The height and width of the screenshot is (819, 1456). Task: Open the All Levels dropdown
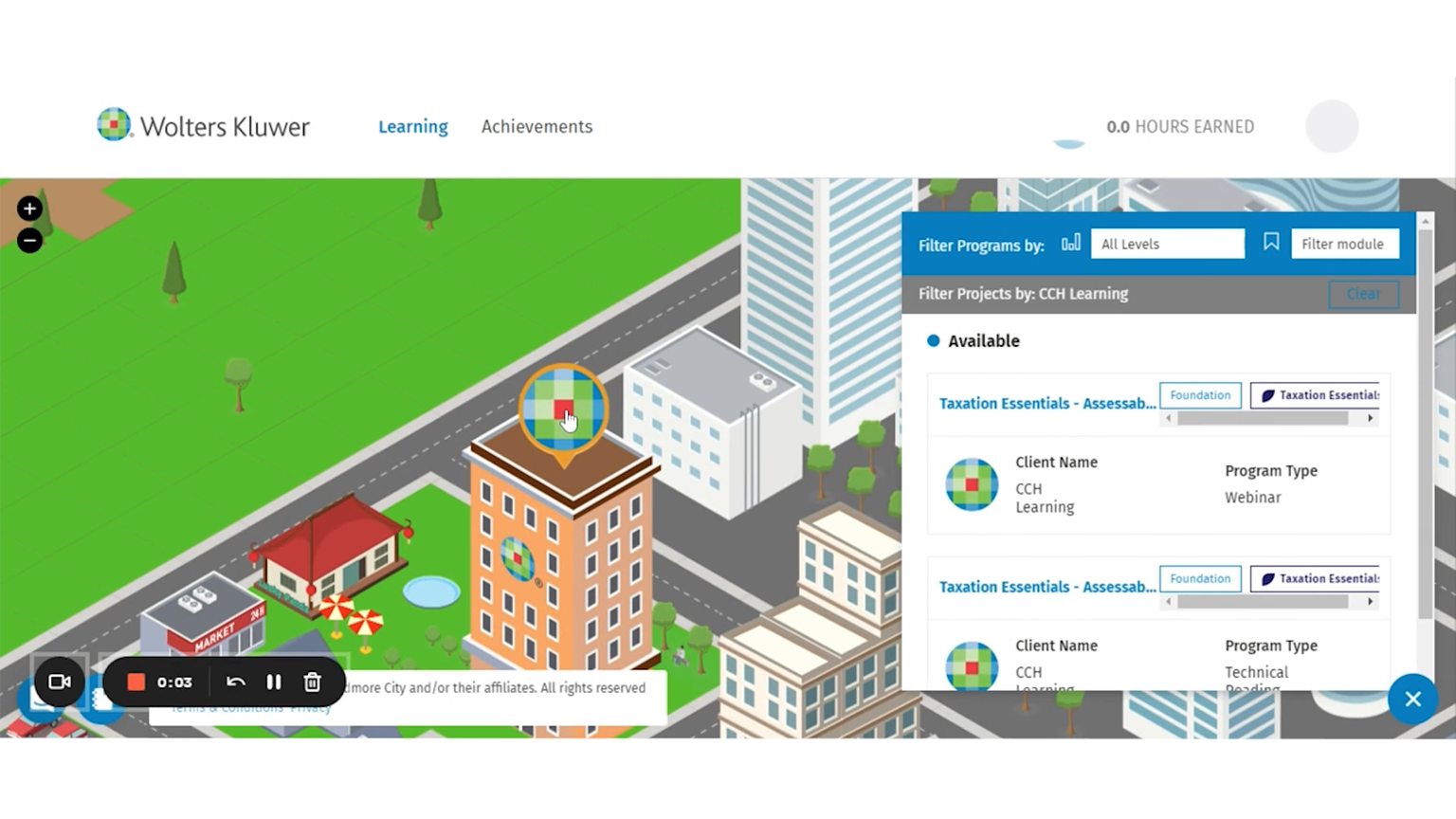click(x=1167, y=244)
